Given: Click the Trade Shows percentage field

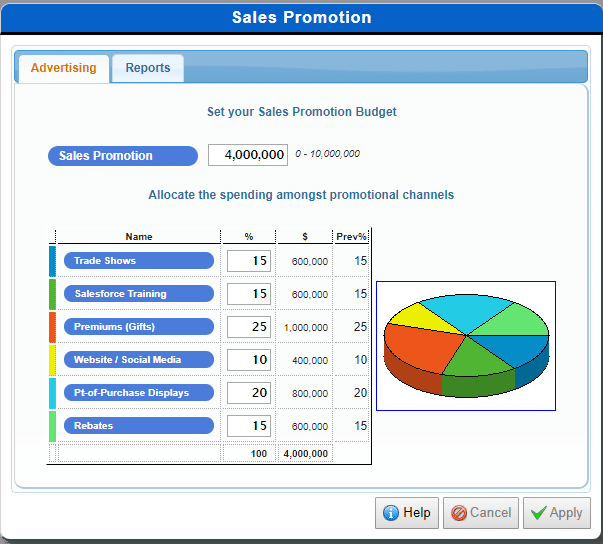Looking at the screenshot, I should point(249,261).
